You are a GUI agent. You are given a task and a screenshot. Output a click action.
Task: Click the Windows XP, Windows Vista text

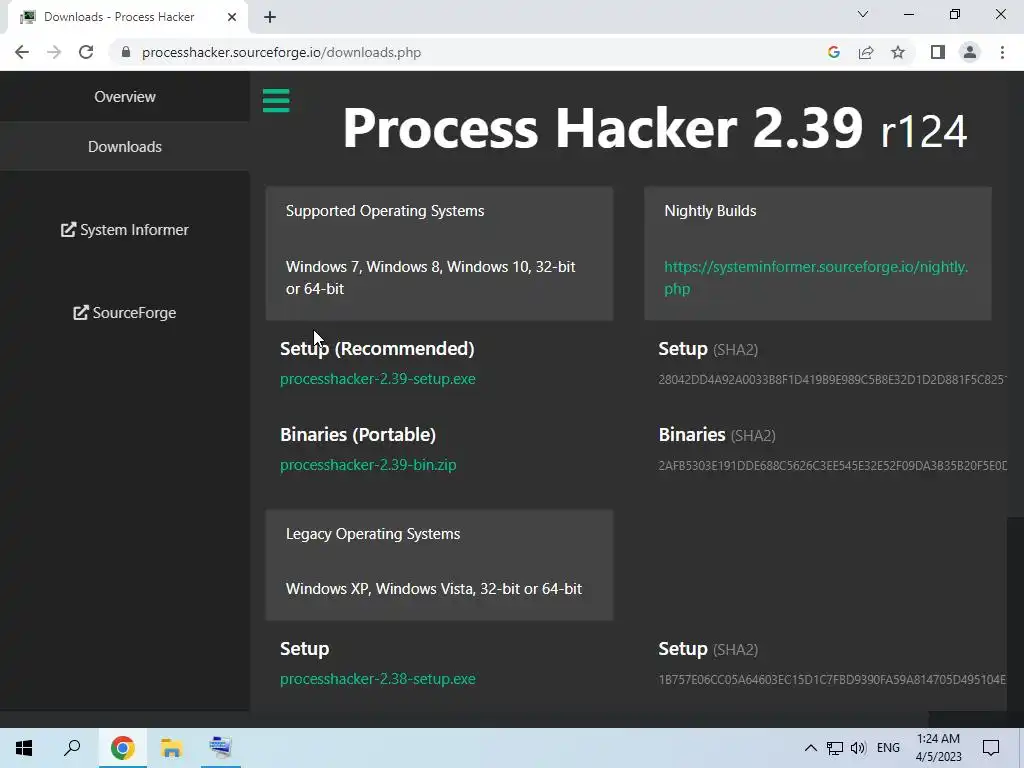tap(434, 588)
